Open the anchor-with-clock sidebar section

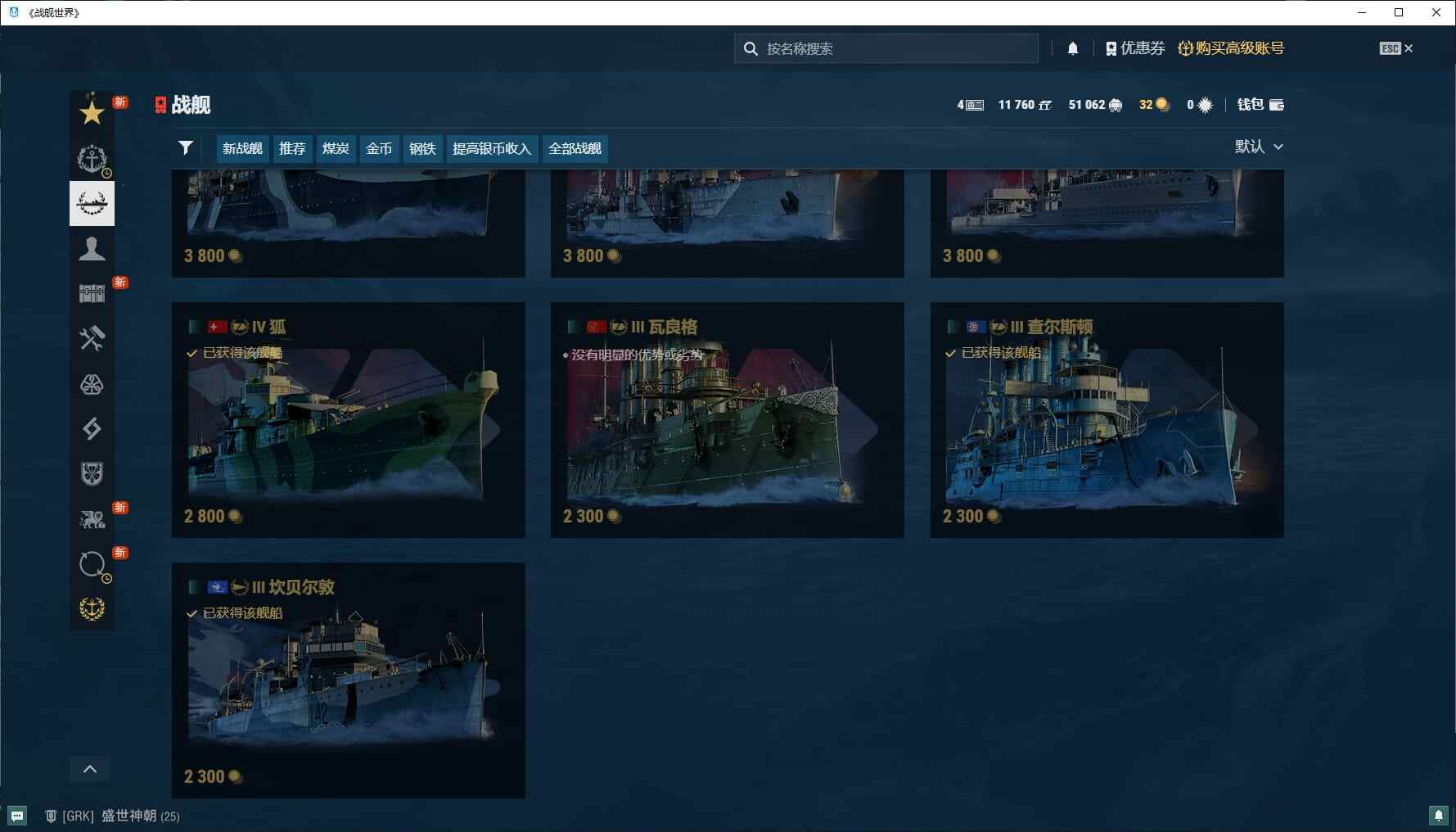(92, 158)
